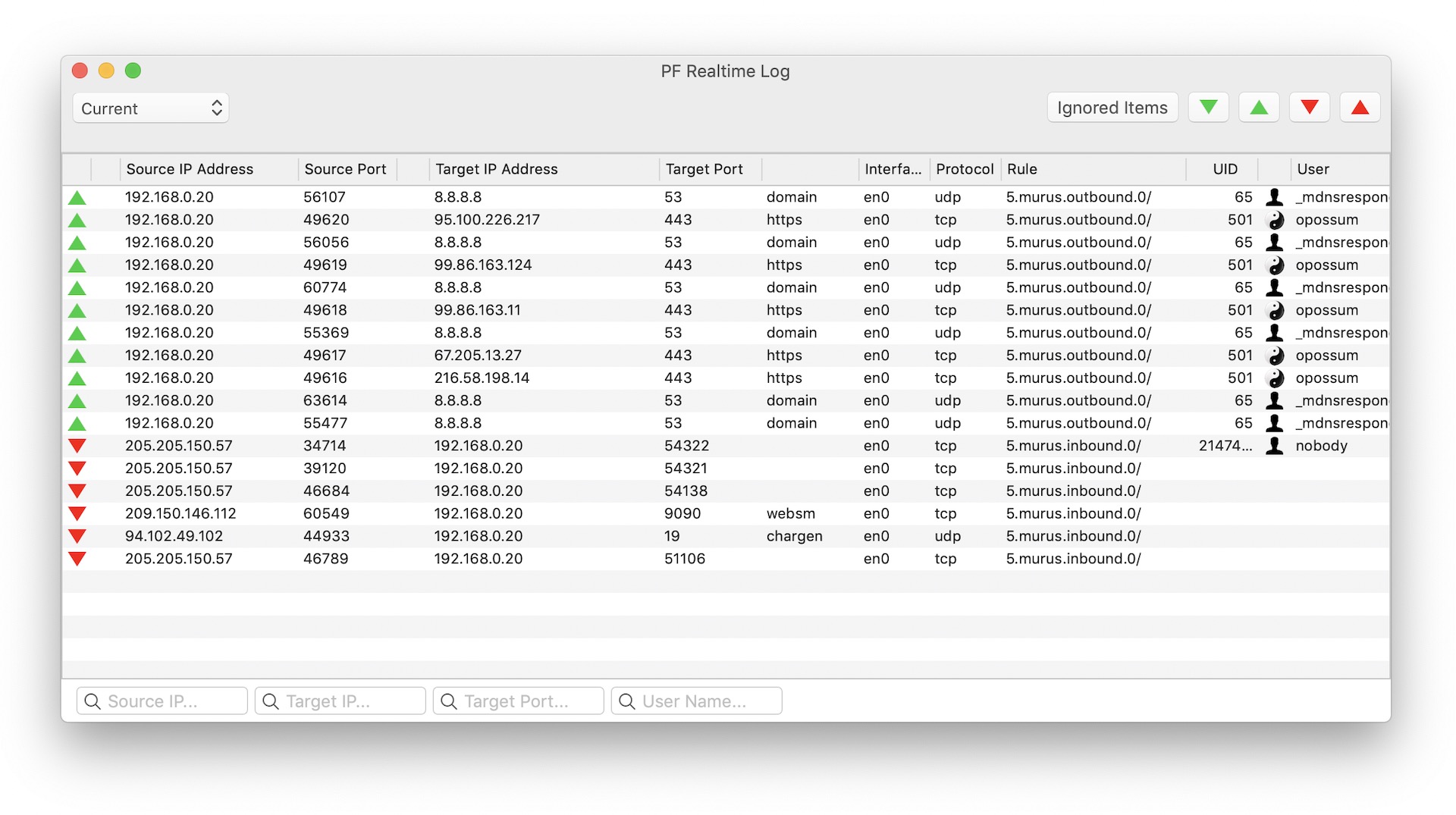Toggle the red down-arrow filter button

coord(1310,108)
